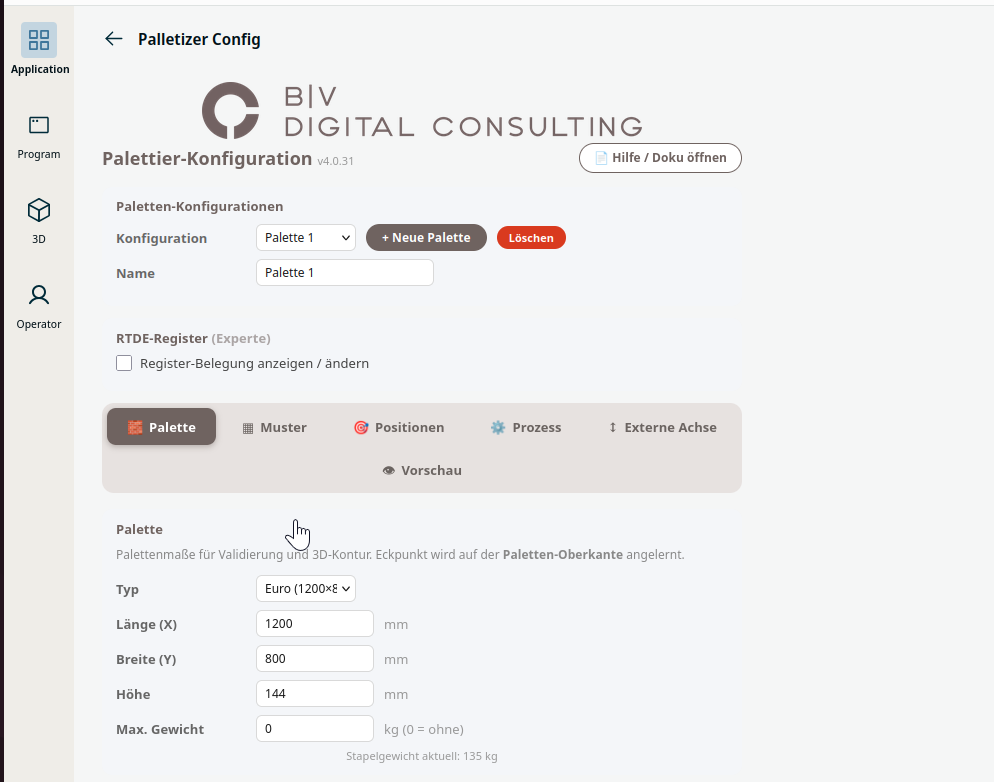Click the B|V Digital Consulting logo
This screenshot has height=782, width=994.
(x=422, y=110)
